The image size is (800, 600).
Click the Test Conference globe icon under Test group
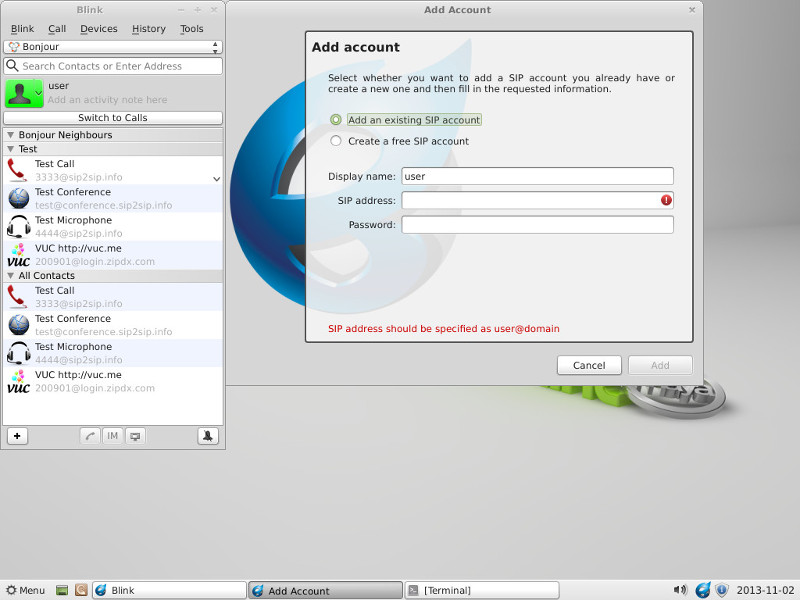click(19, 198)
